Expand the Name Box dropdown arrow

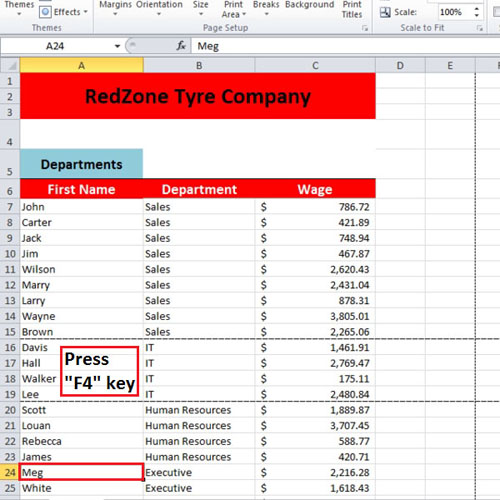coord(117,46)
